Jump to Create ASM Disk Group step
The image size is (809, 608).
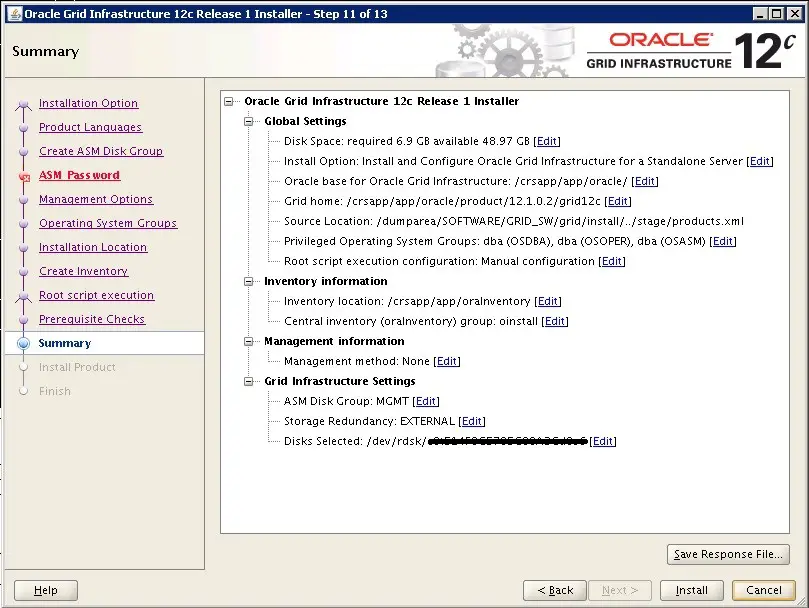101,151
